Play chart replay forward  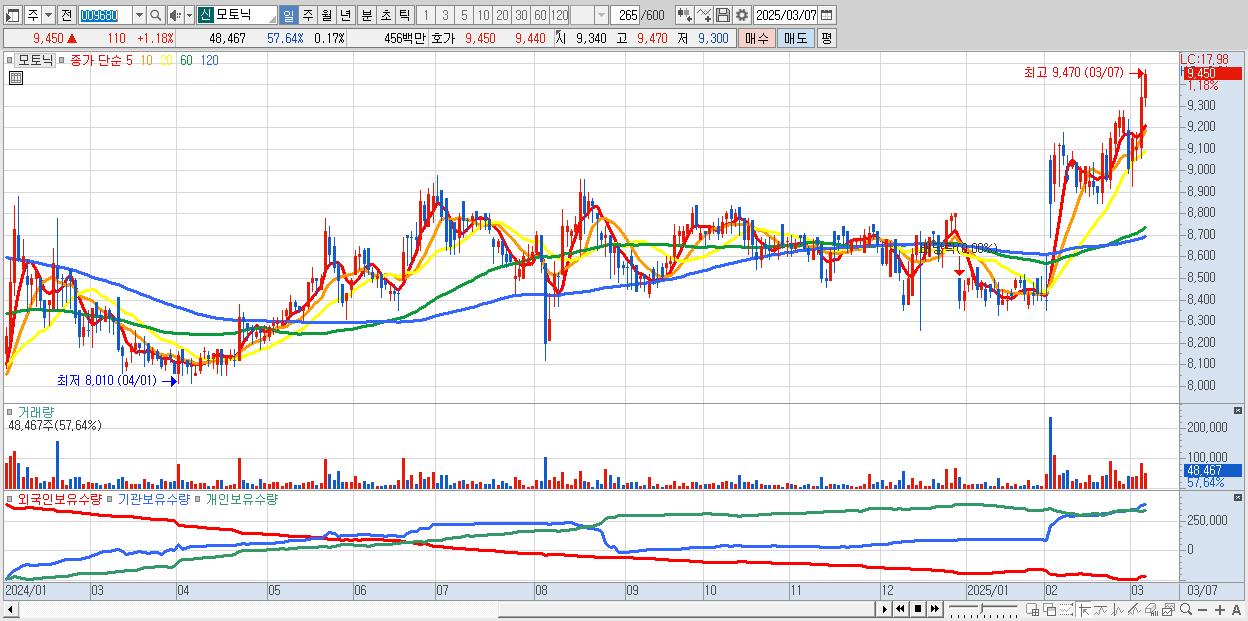pyautogui.click(x=885, y=609)
